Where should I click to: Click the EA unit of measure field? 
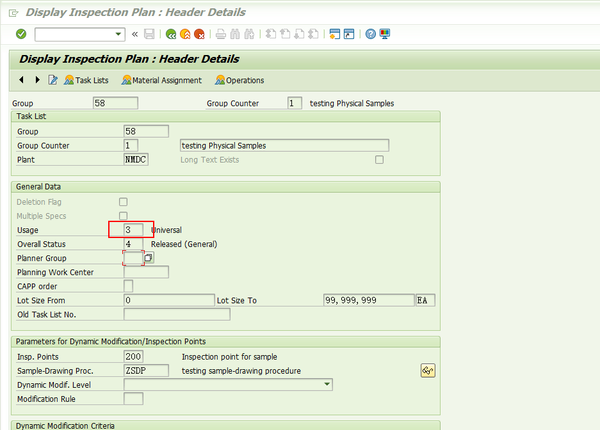click(x=426, y=300)
